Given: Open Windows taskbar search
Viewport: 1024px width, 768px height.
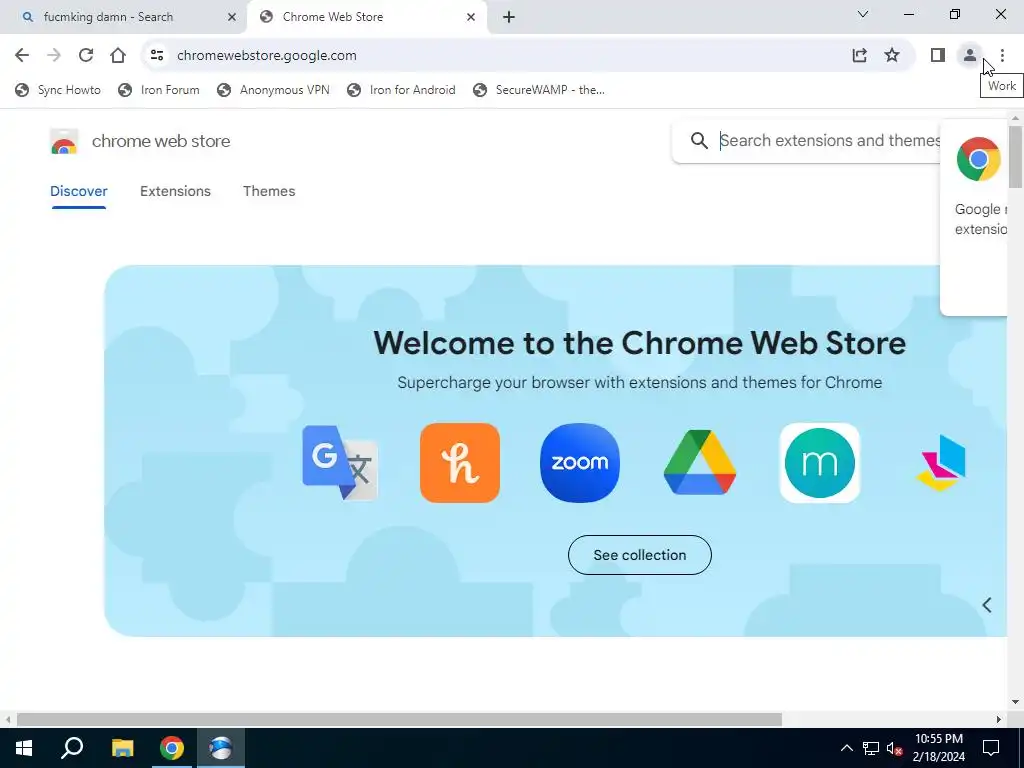Looking at the screenshot, I should 72,748.
